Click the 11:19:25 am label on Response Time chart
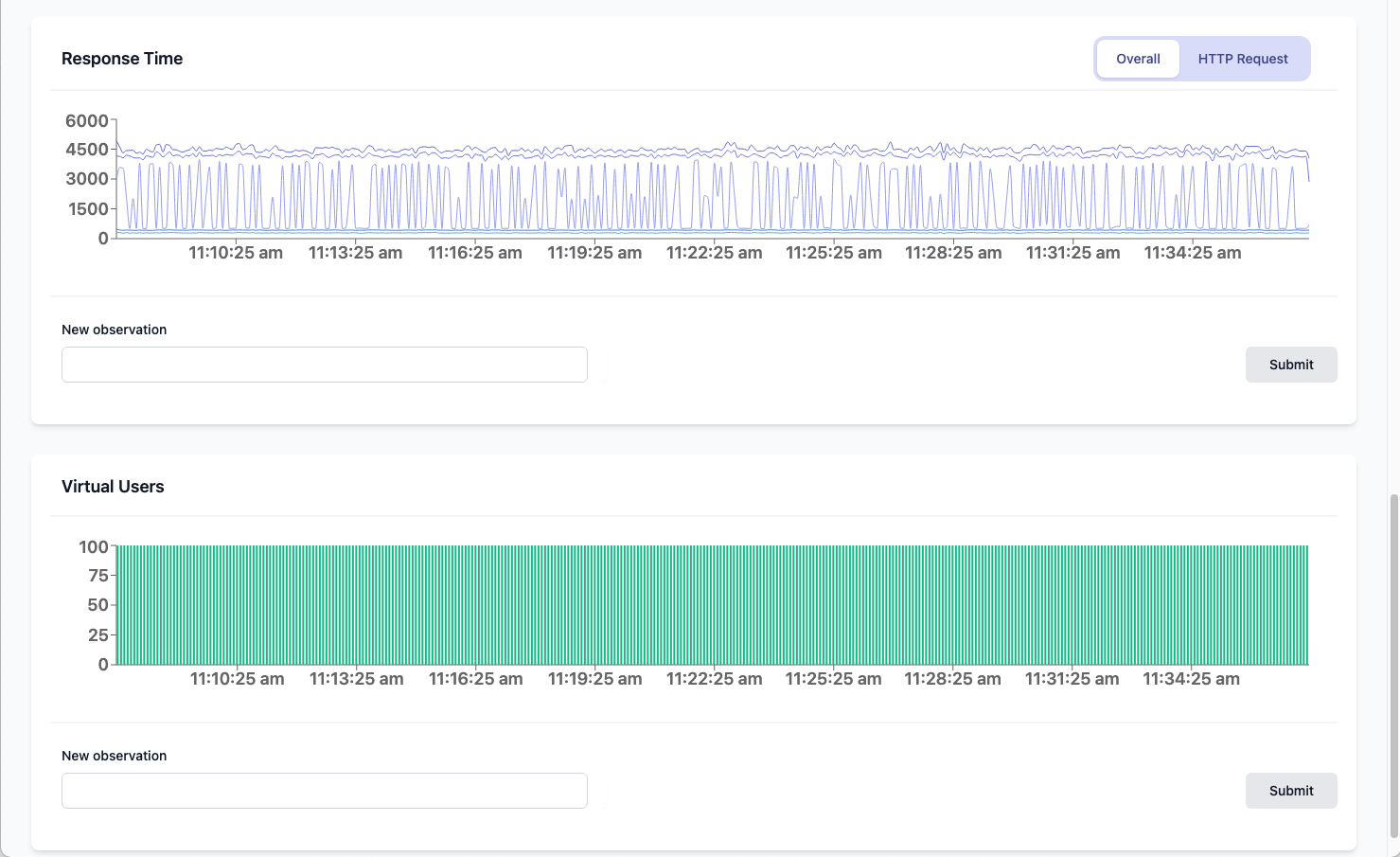1400x857 pixels. click(594, 253)
